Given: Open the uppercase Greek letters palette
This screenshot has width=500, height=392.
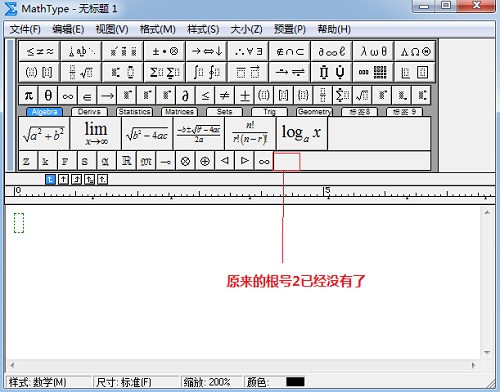Looking at the screenshot, I should point(415,51).
